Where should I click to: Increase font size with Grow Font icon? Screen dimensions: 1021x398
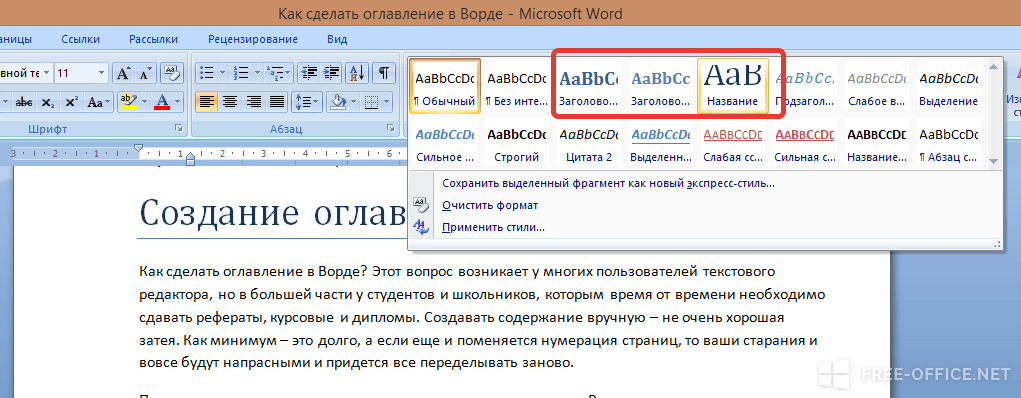pyautogui.click(x=122, y=73)
